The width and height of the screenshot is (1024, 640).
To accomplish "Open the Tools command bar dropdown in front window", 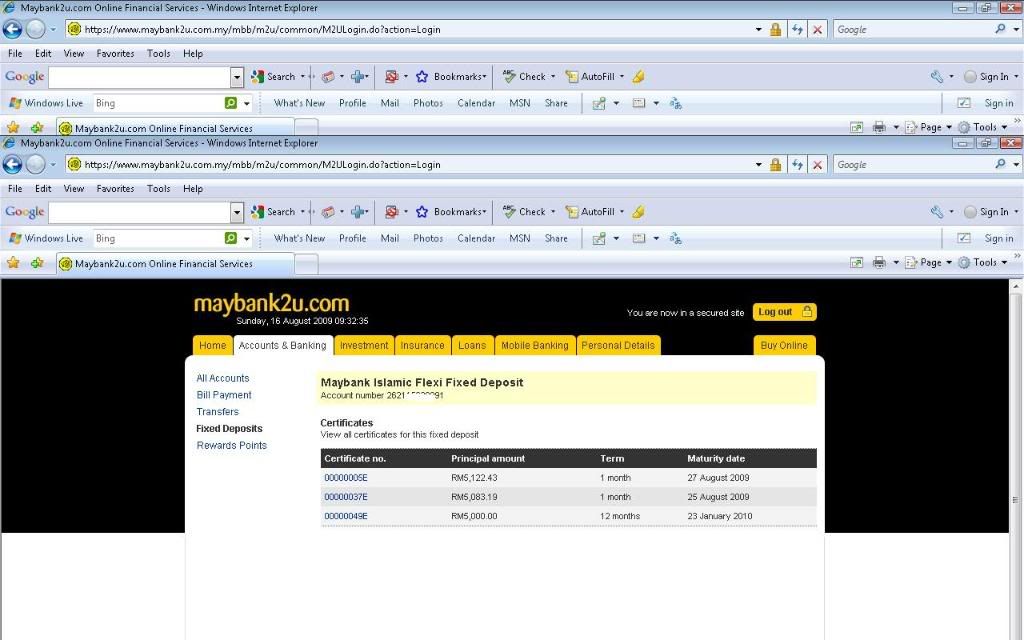I will coord(1004,263).
